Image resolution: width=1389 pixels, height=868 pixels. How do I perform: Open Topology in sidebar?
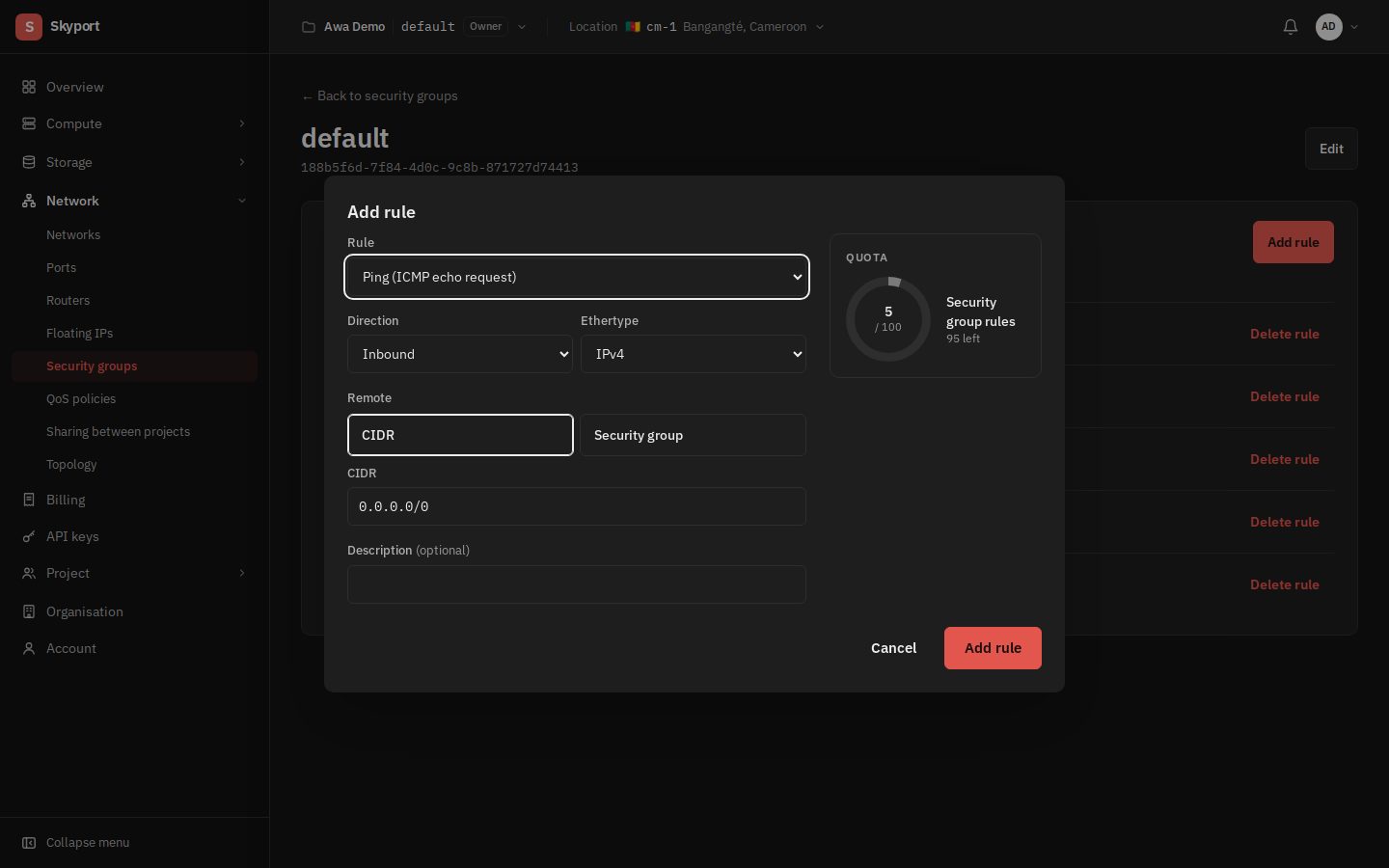tap(71, 465)
